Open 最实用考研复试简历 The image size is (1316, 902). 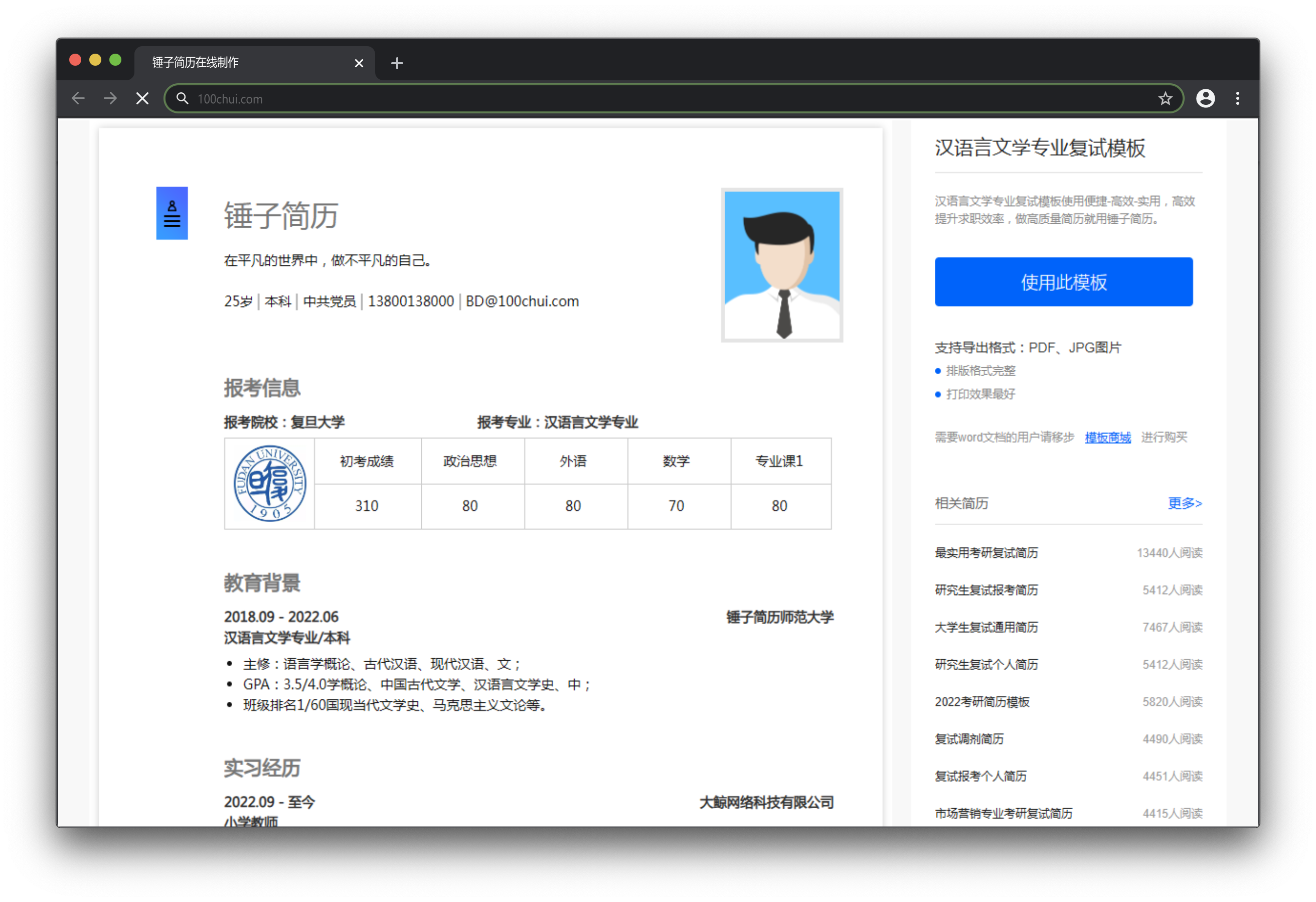pos(986,553)
